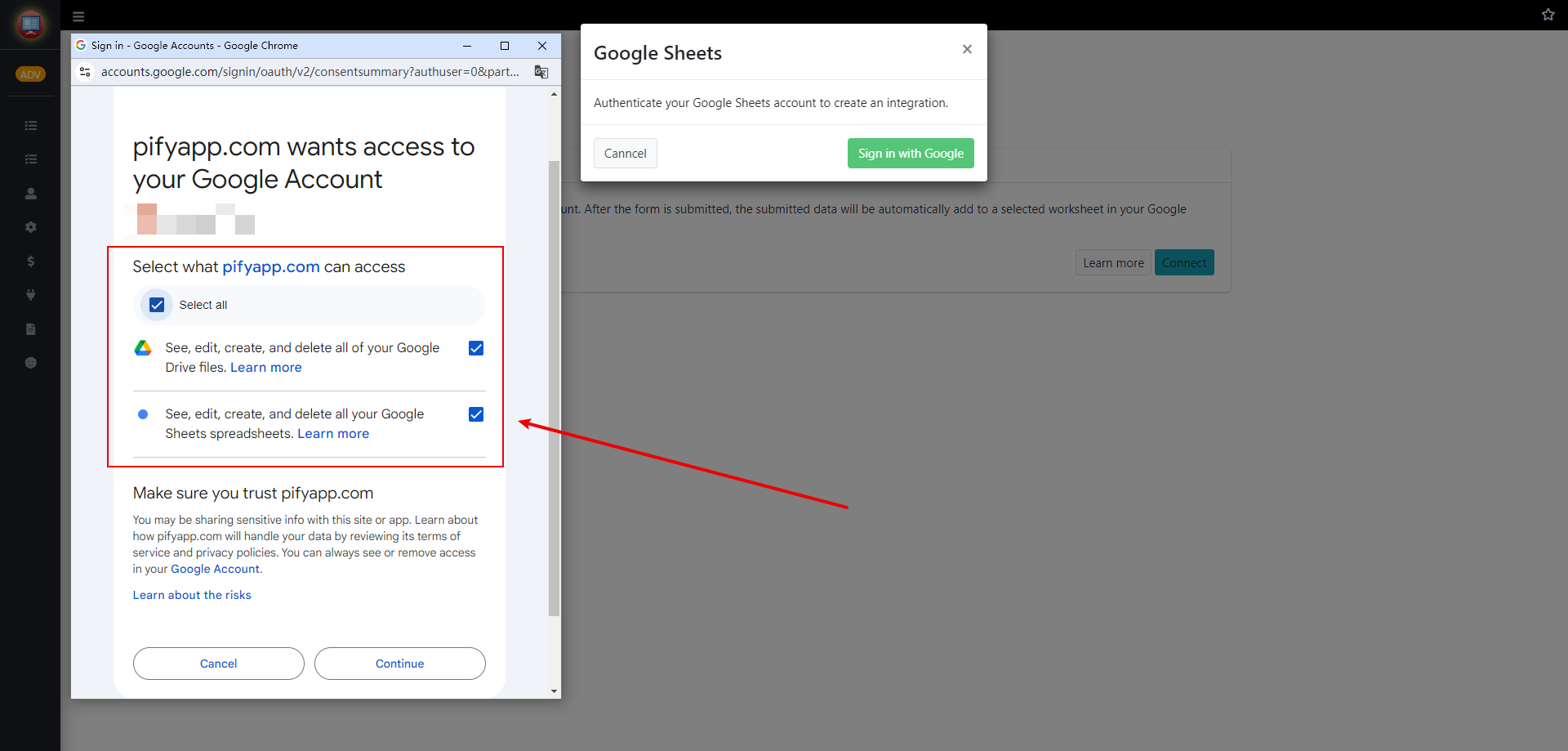The width and height of the screenshot is (1568, 751).
Task: Click the 'Google Sheets' dialog title
Action: (x=657, y=53)
